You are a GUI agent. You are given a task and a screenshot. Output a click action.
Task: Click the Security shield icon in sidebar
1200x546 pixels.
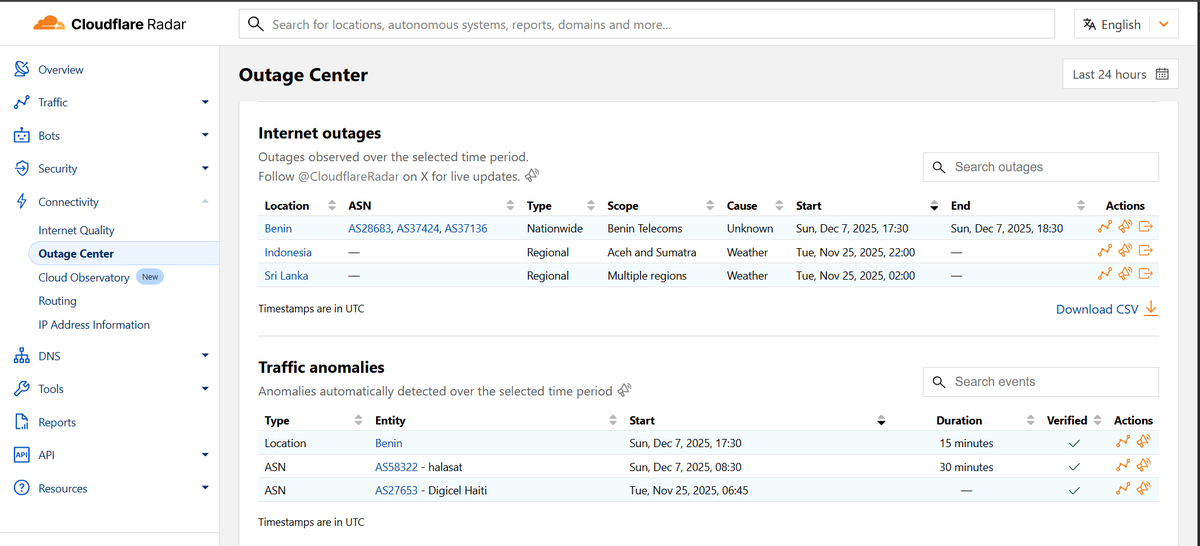click(22, 168)
